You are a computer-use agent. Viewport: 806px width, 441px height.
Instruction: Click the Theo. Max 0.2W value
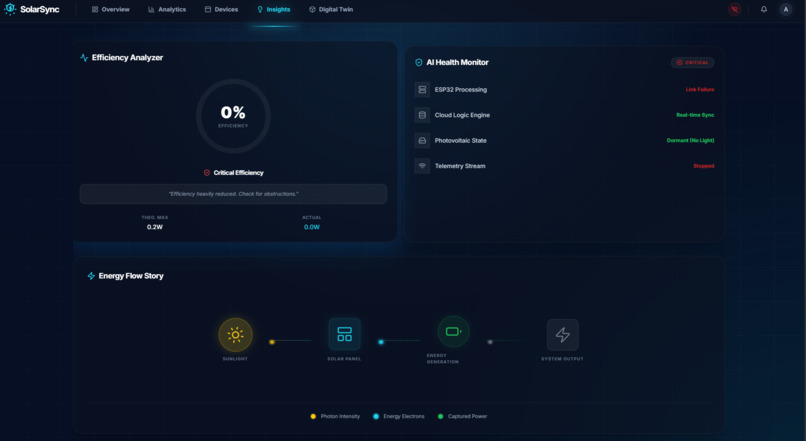tap(155, 227)
